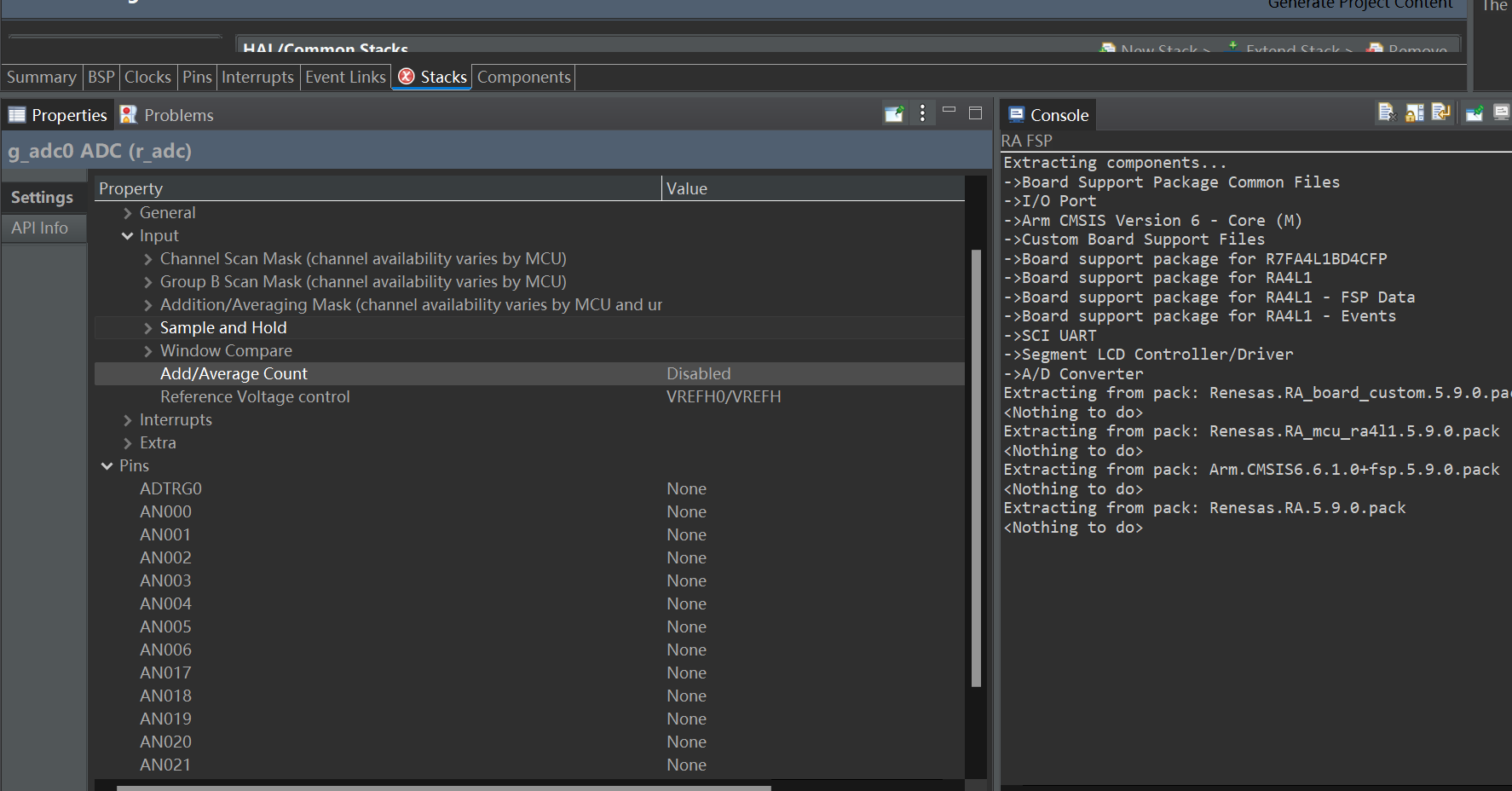Image resolution: width=1512 pixels, height=791 pixels.
Task: Select the Settings side tab
Action: pos(42,197)
